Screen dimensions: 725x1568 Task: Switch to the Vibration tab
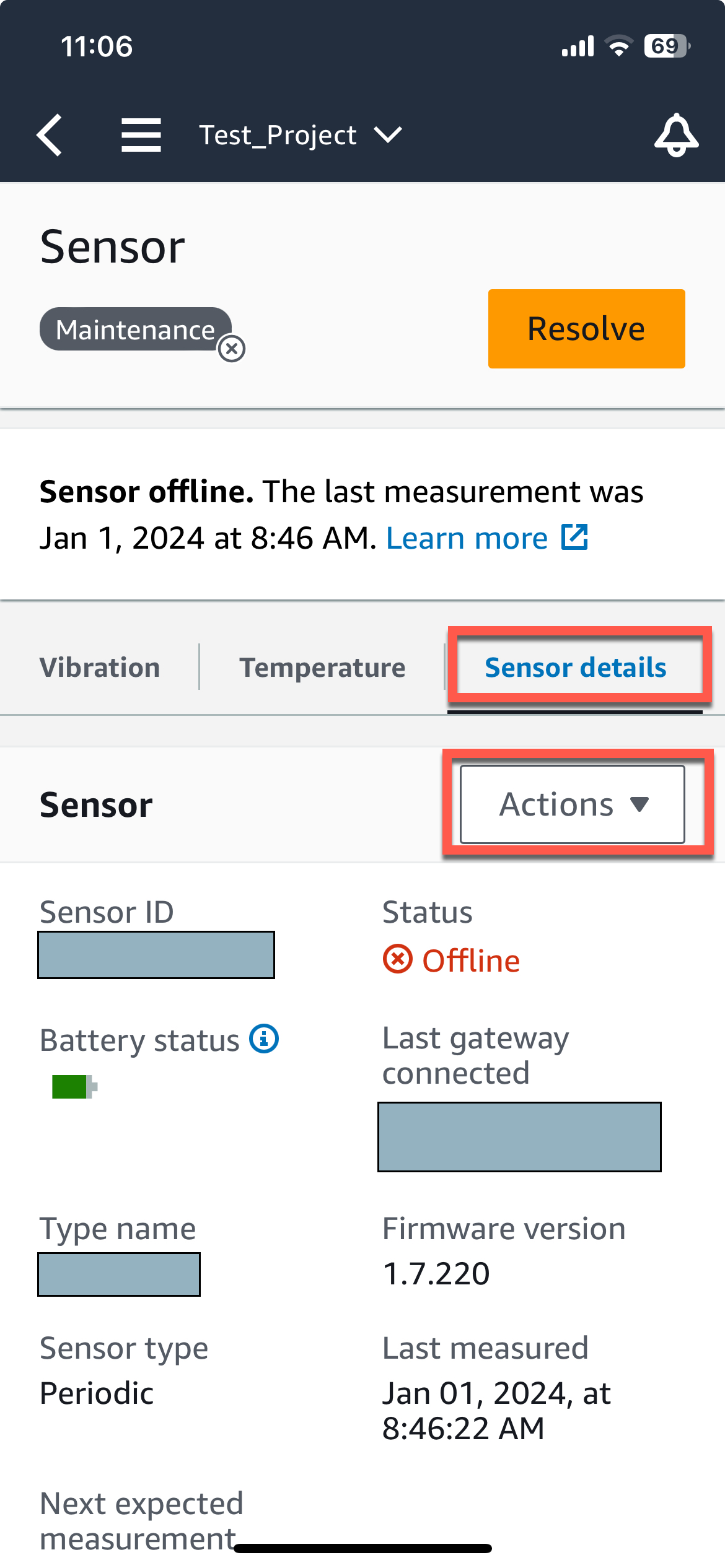click(99, 668)
